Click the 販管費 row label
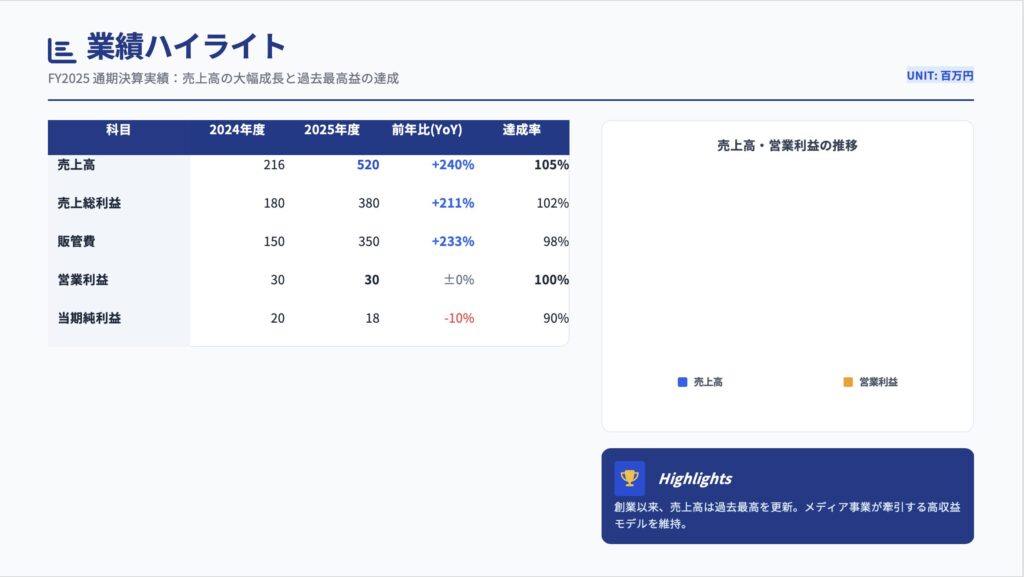 coord(76,241)
